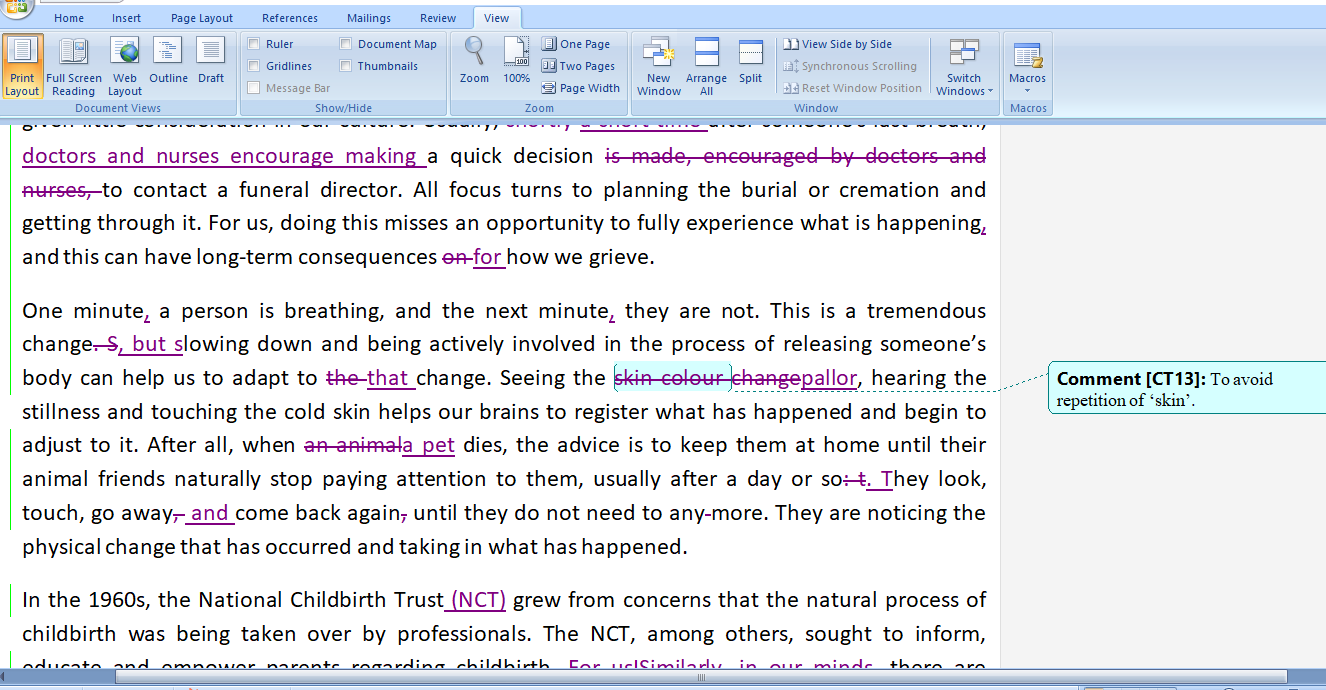Switch to Print Layout view
This screenshot has width=1326, height=690.
pyautogui.click(x=22, y=66)
